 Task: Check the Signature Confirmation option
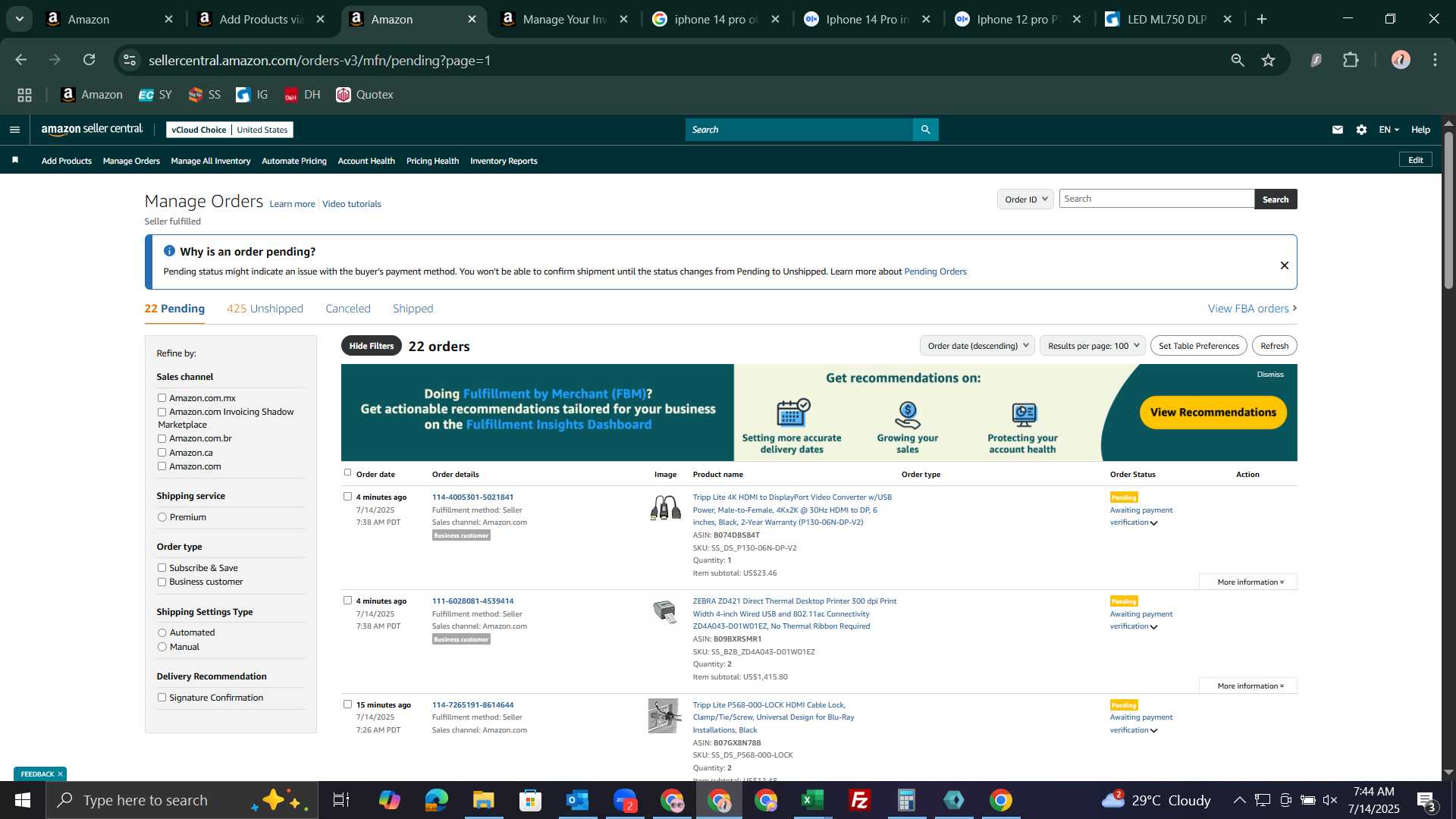pos(162,698)
